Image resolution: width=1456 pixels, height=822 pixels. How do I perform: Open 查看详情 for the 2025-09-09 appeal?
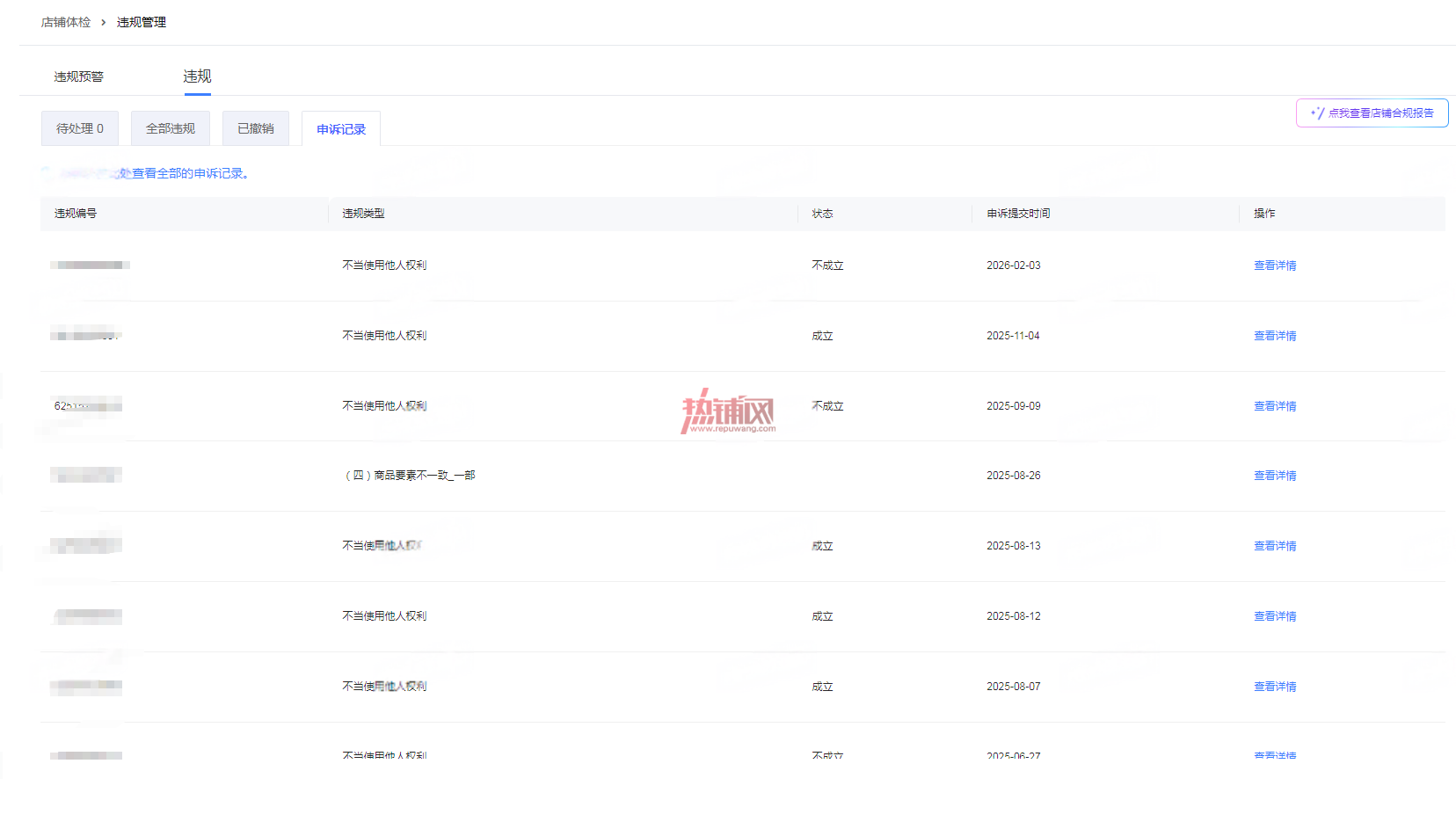(1275, 406)
